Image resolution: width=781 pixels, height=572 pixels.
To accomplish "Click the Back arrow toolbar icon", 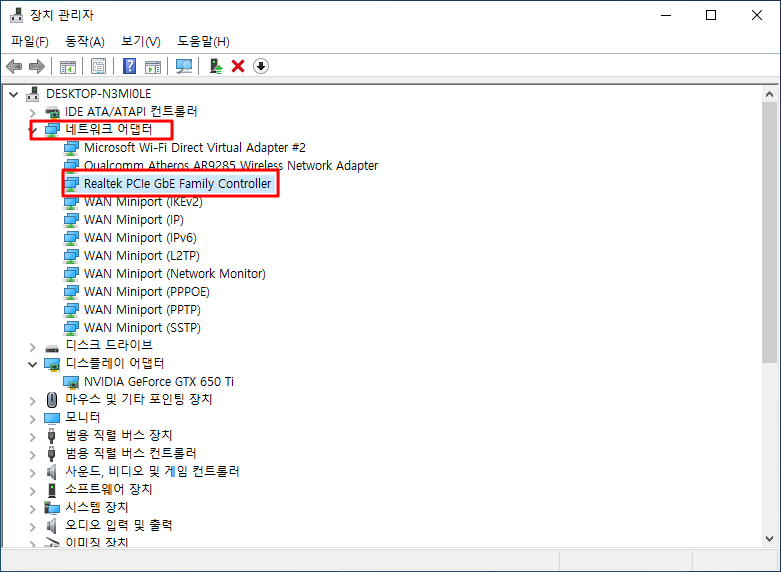I will coord(14,66).
